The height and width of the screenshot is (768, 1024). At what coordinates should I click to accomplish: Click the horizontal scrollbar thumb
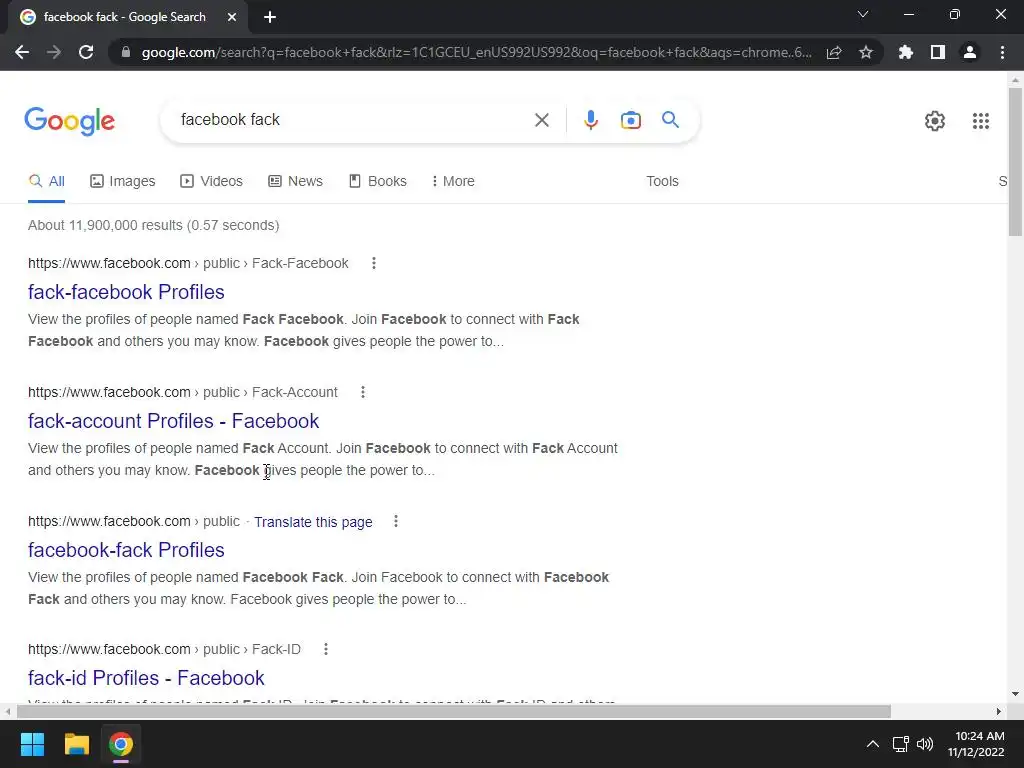[x=454, y=711]
